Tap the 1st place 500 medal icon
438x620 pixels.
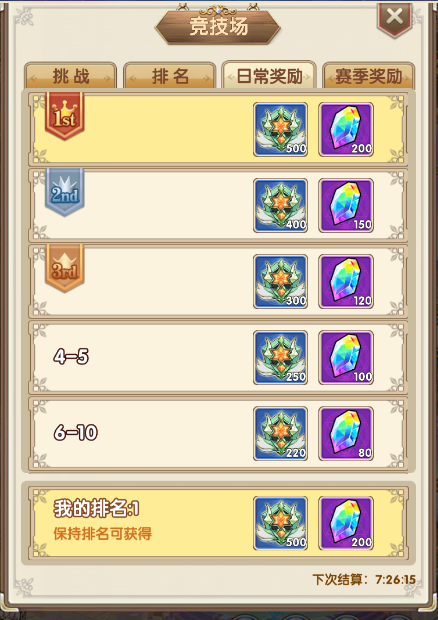pyautogui.click(x=280, y=129)
